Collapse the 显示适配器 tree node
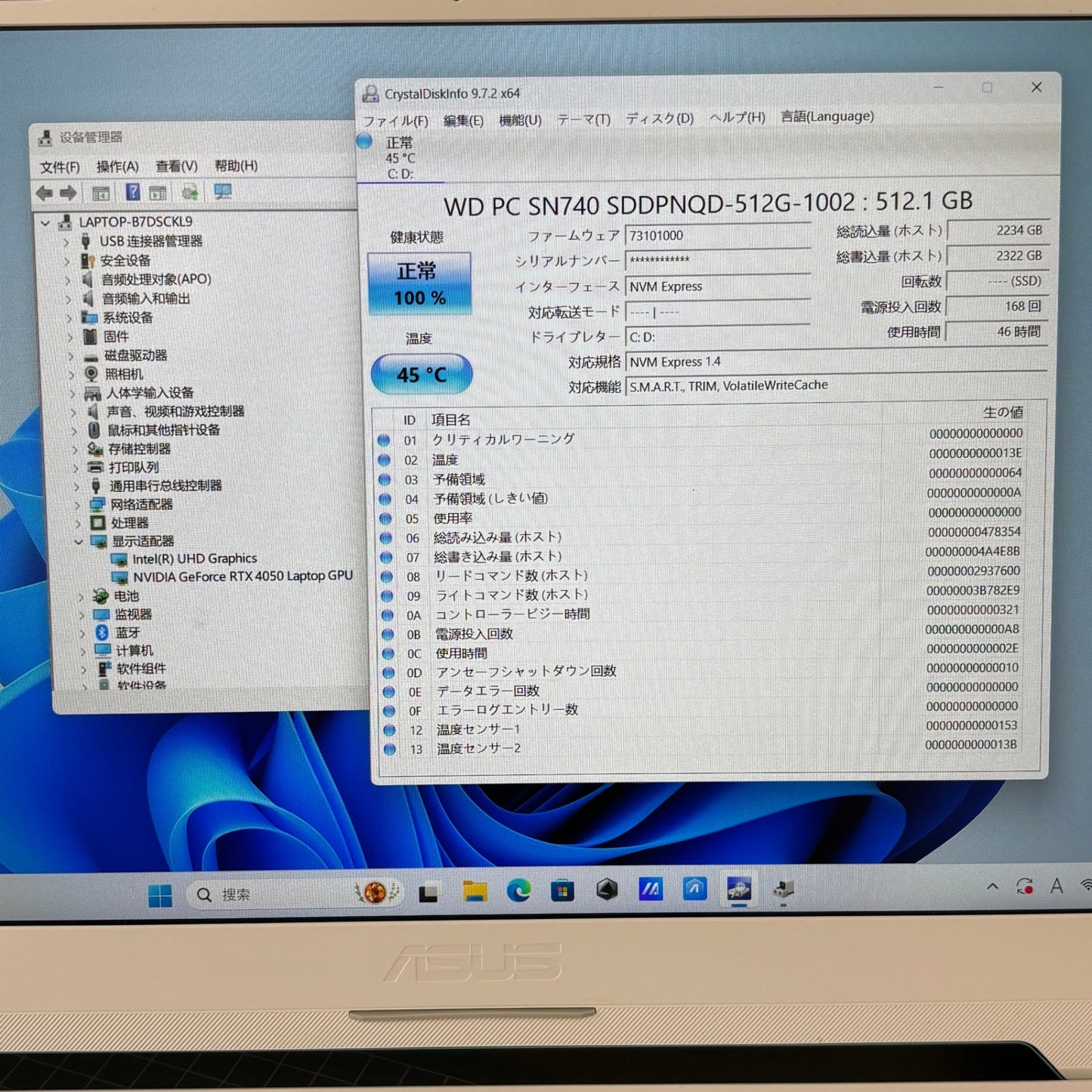The height and width of the screenshot is (1092, 1092). point(80,541)
